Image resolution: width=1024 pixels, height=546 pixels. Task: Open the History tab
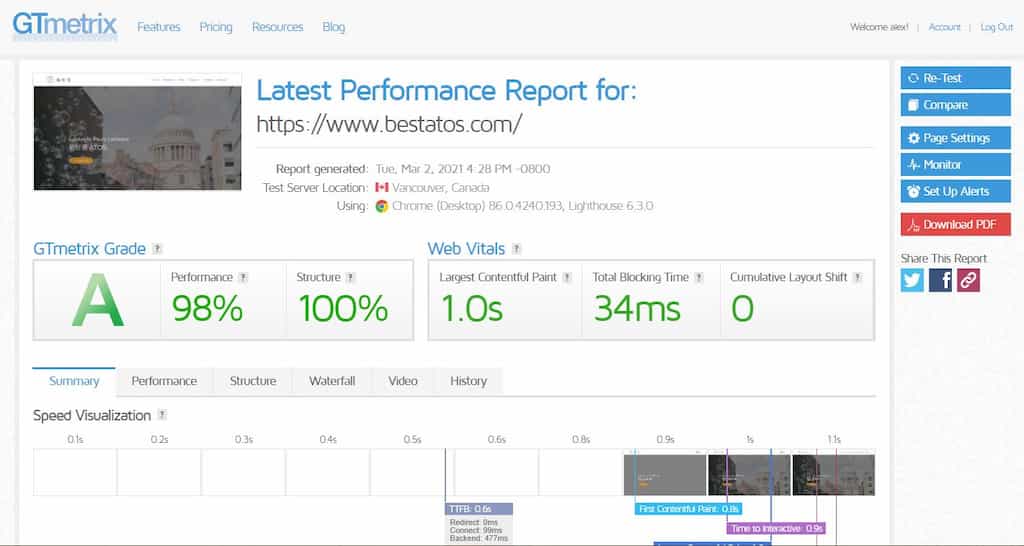point(468,381)
